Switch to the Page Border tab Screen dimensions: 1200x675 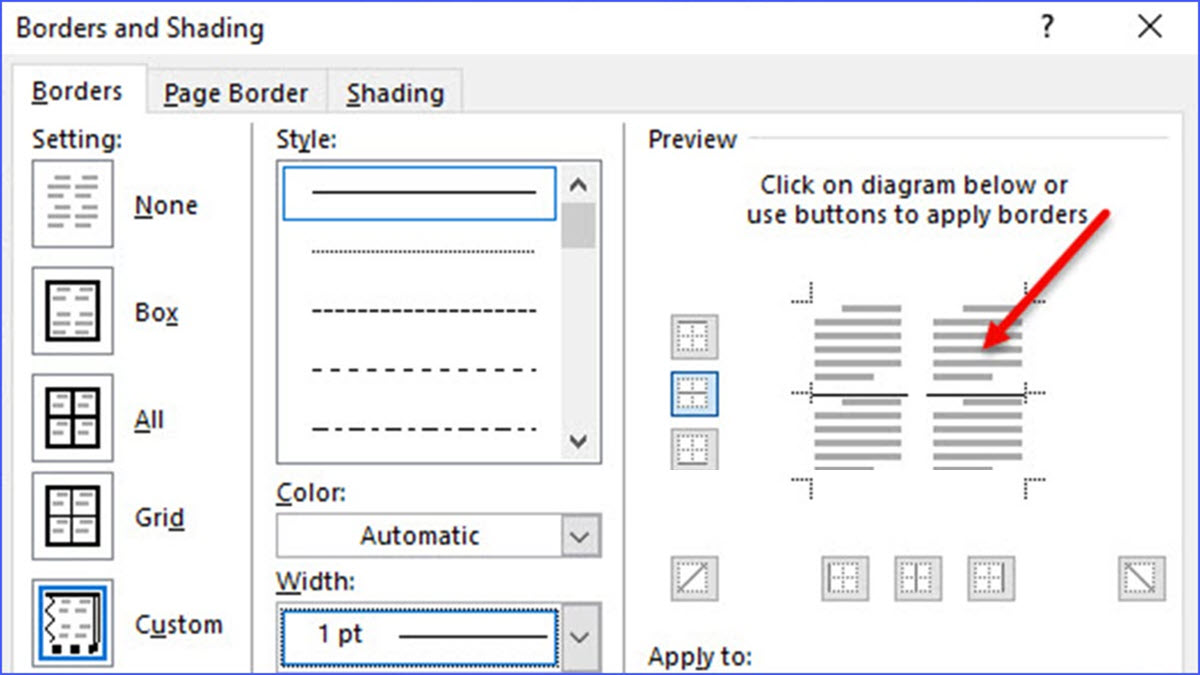[236, 92]
